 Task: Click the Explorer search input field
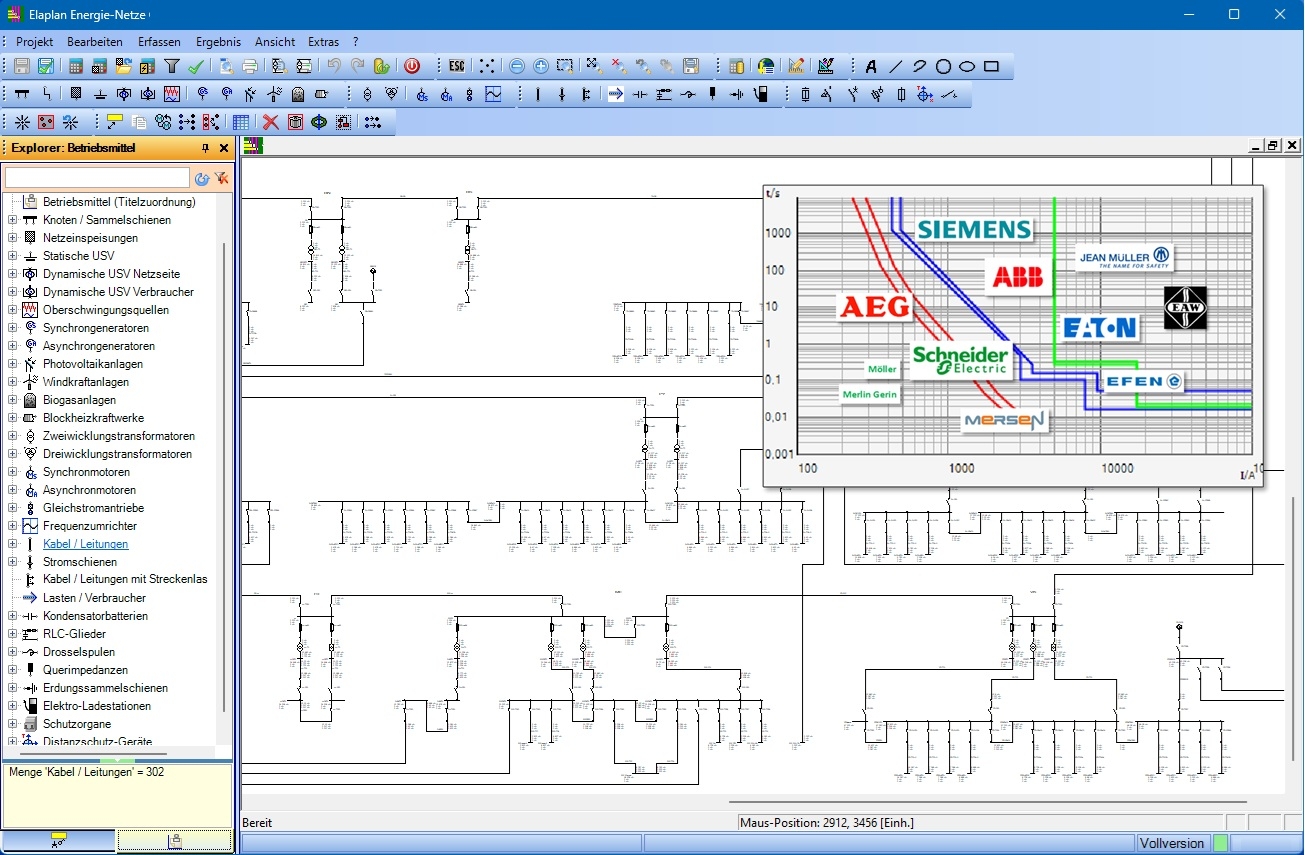(97, 178)
